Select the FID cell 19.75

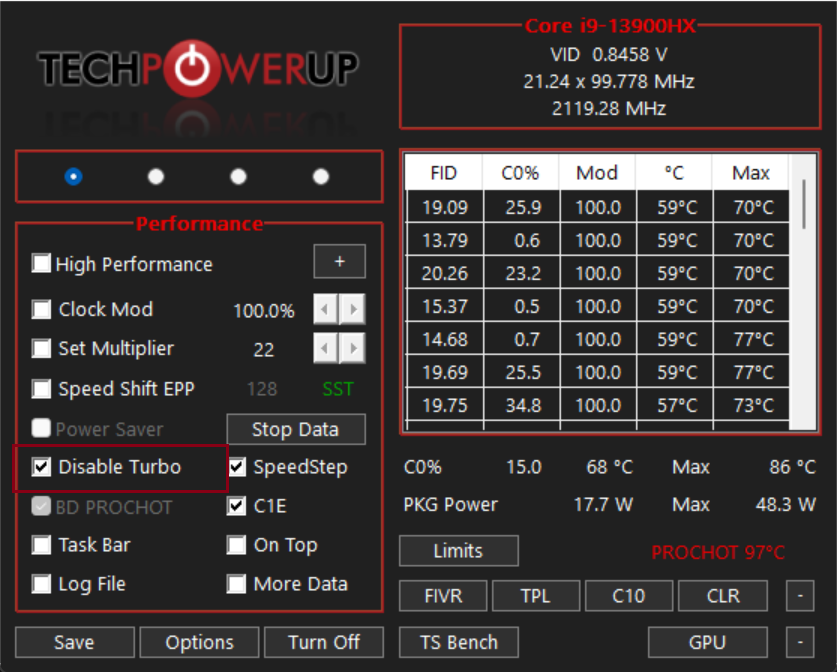445,406
